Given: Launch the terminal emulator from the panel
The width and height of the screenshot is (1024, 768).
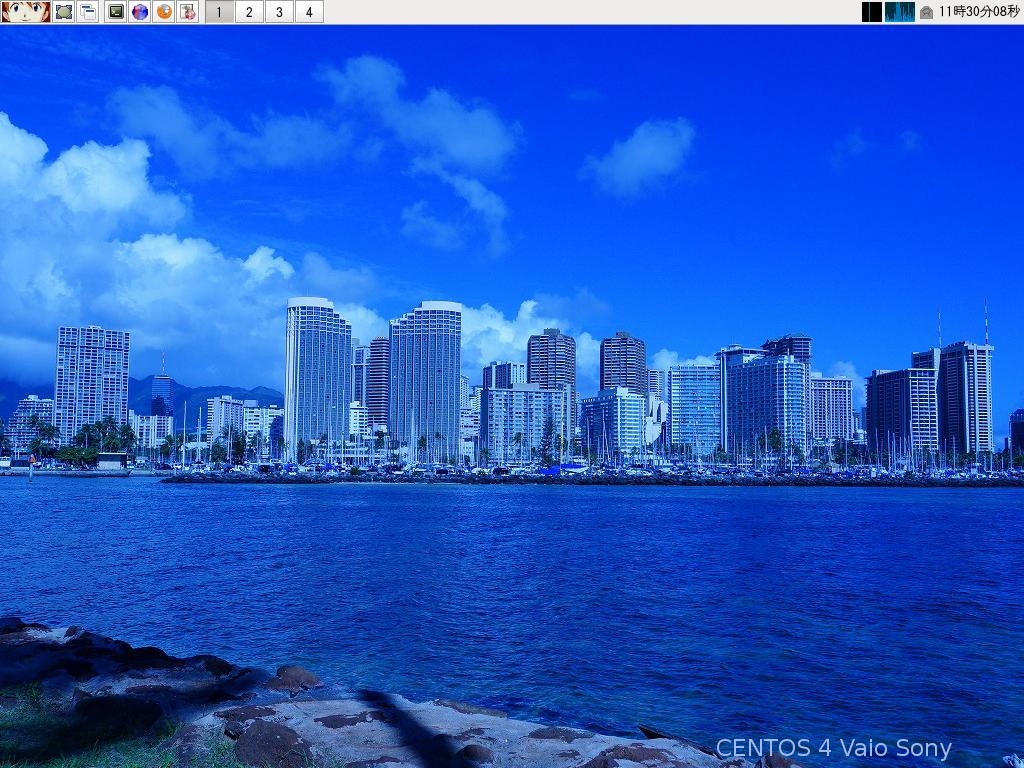Looking at the screenshot, I should [x=113, y=13].
